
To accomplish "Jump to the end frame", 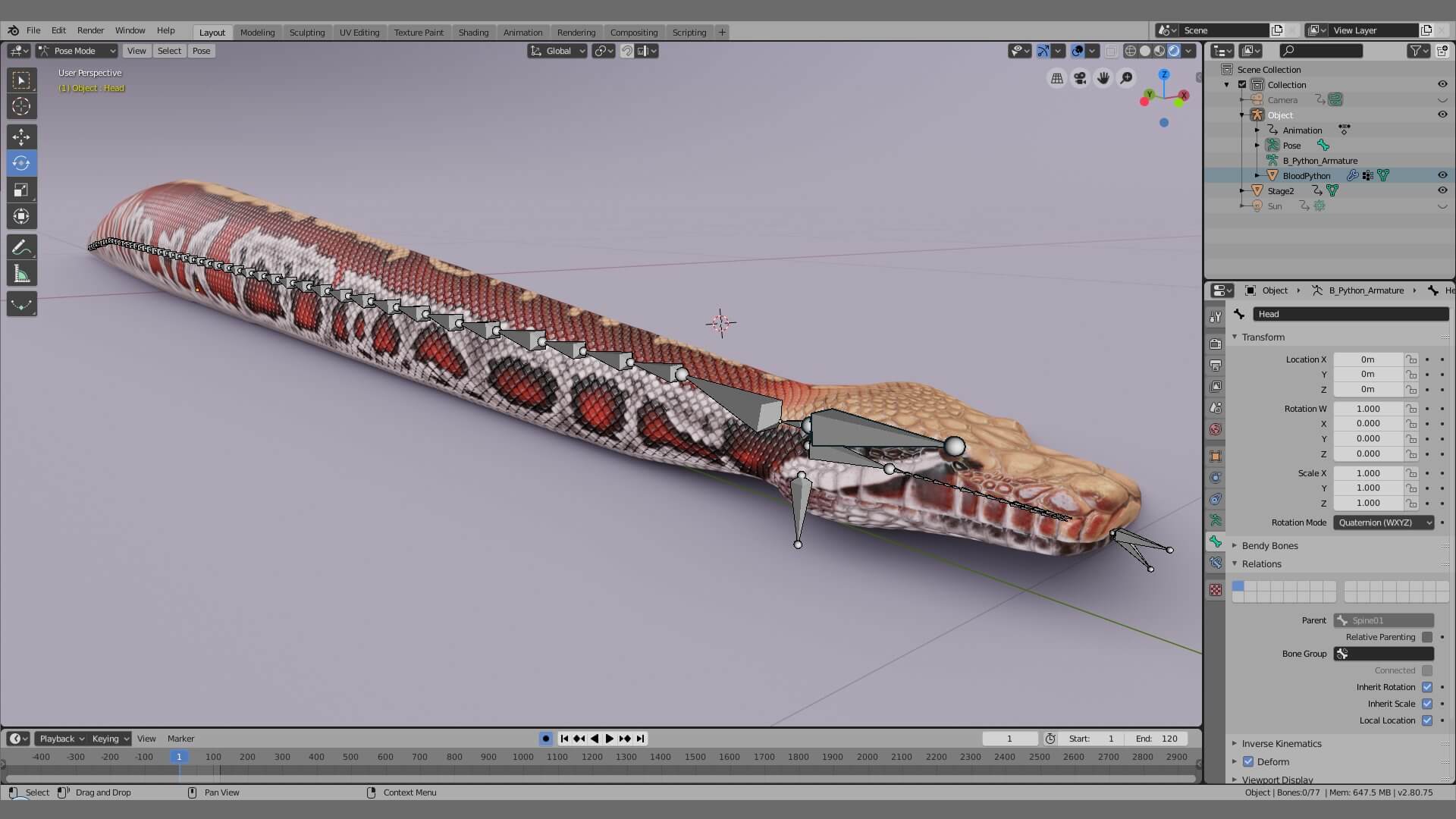I will pyautogui.click(x=640, y=739).
